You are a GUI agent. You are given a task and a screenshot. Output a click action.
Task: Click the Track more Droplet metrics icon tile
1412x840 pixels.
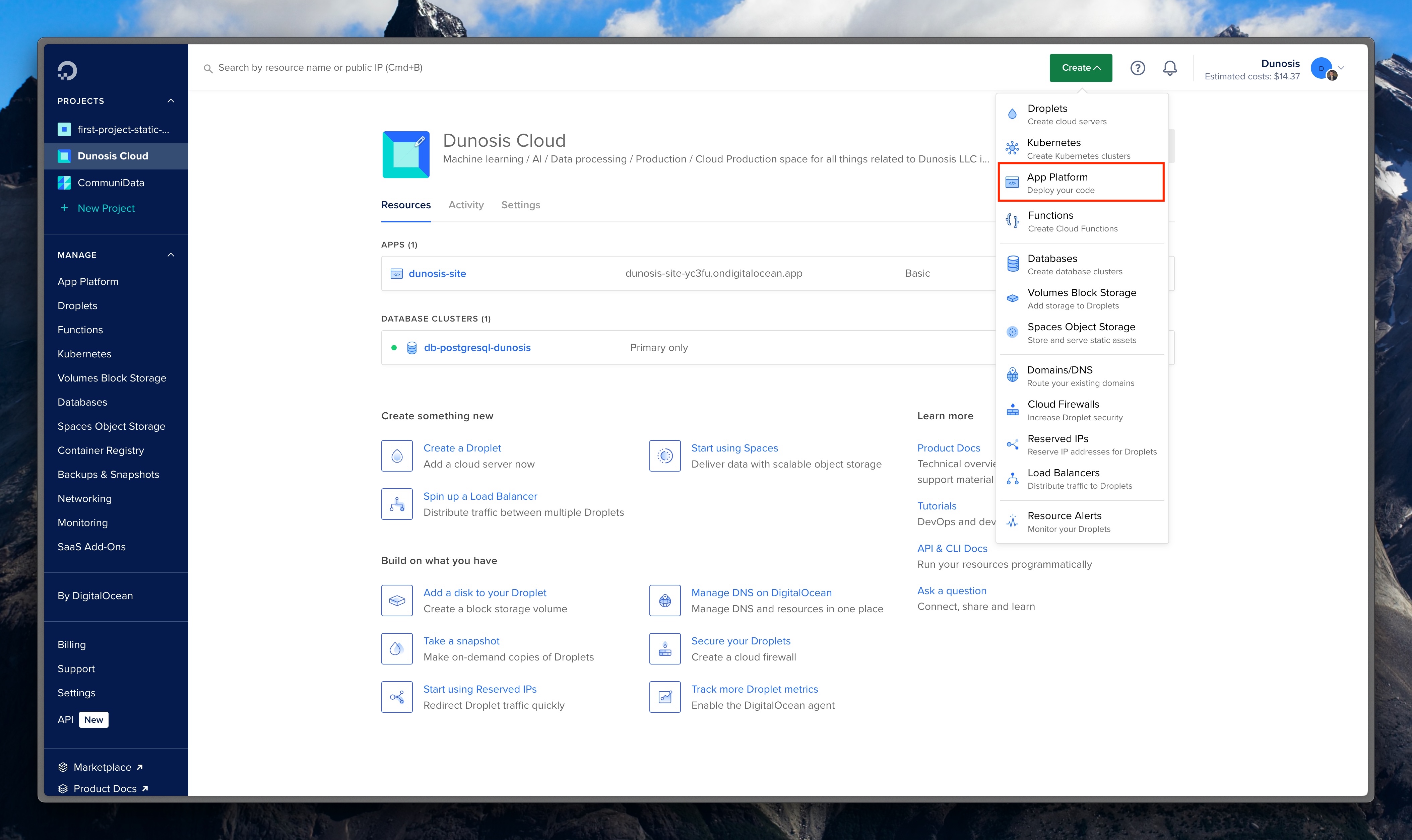pyautogui.click(x=665, y=697)
